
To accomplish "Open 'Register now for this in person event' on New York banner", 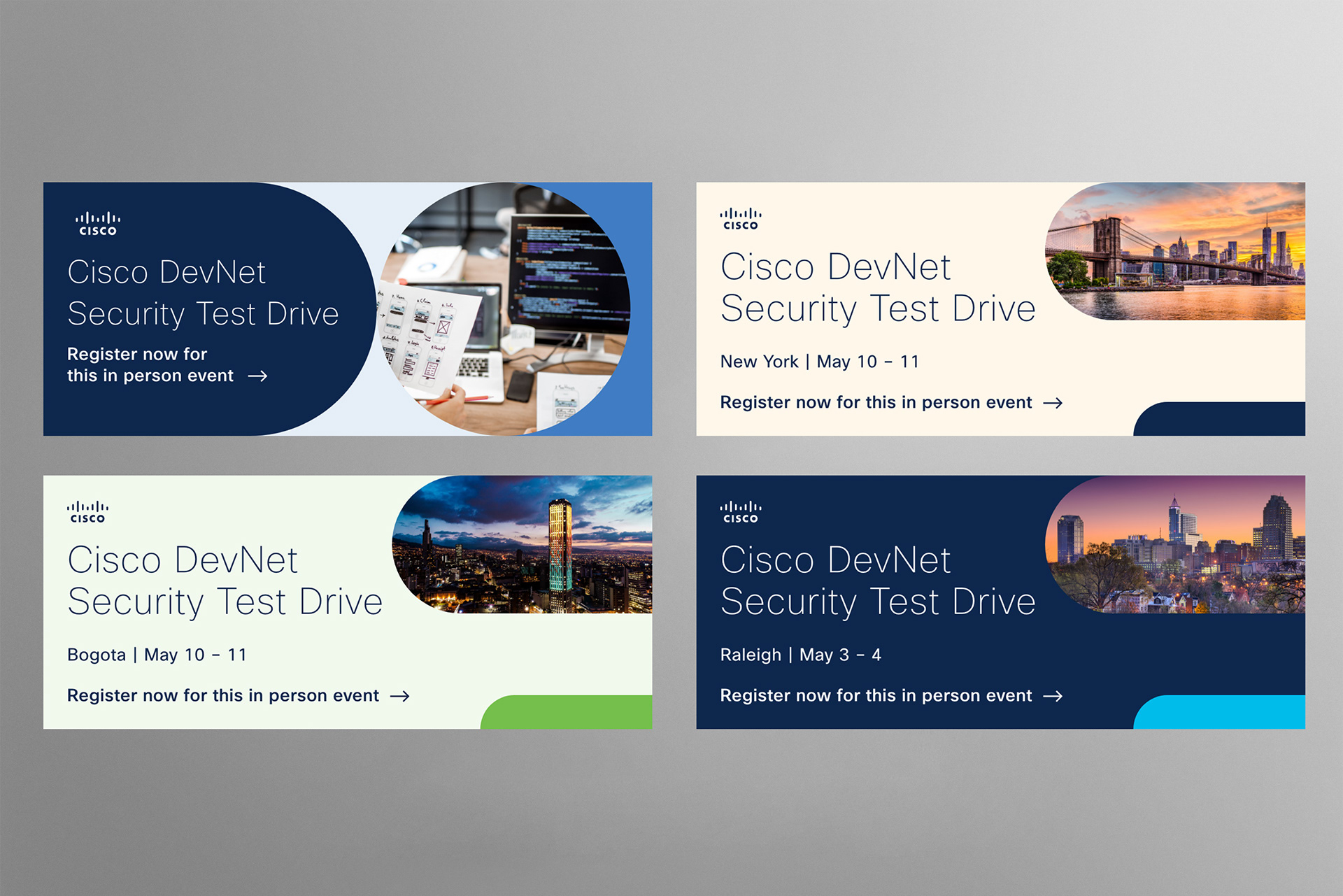I will (876, 402).
